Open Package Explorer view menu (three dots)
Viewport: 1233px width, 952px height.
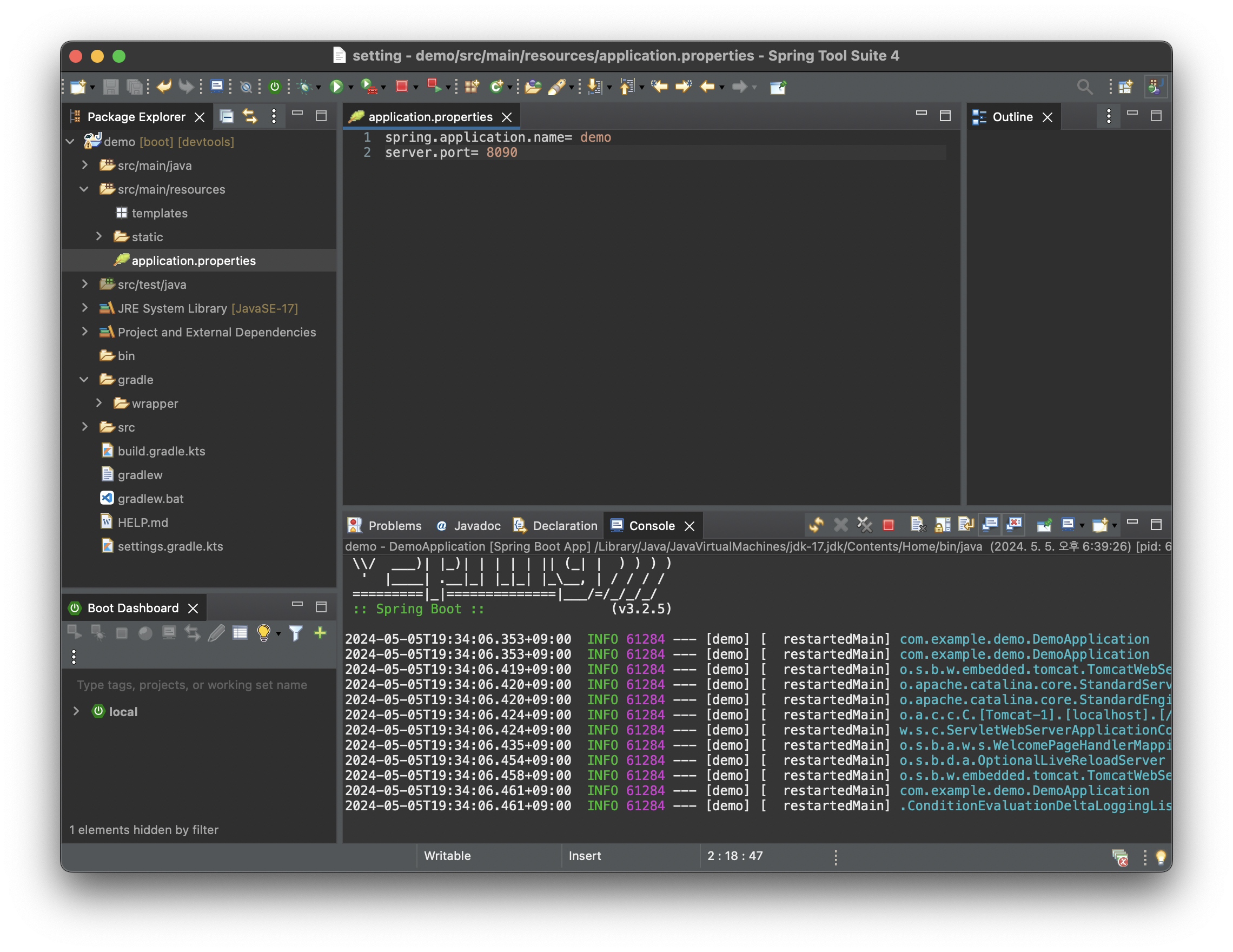point(274,117)
